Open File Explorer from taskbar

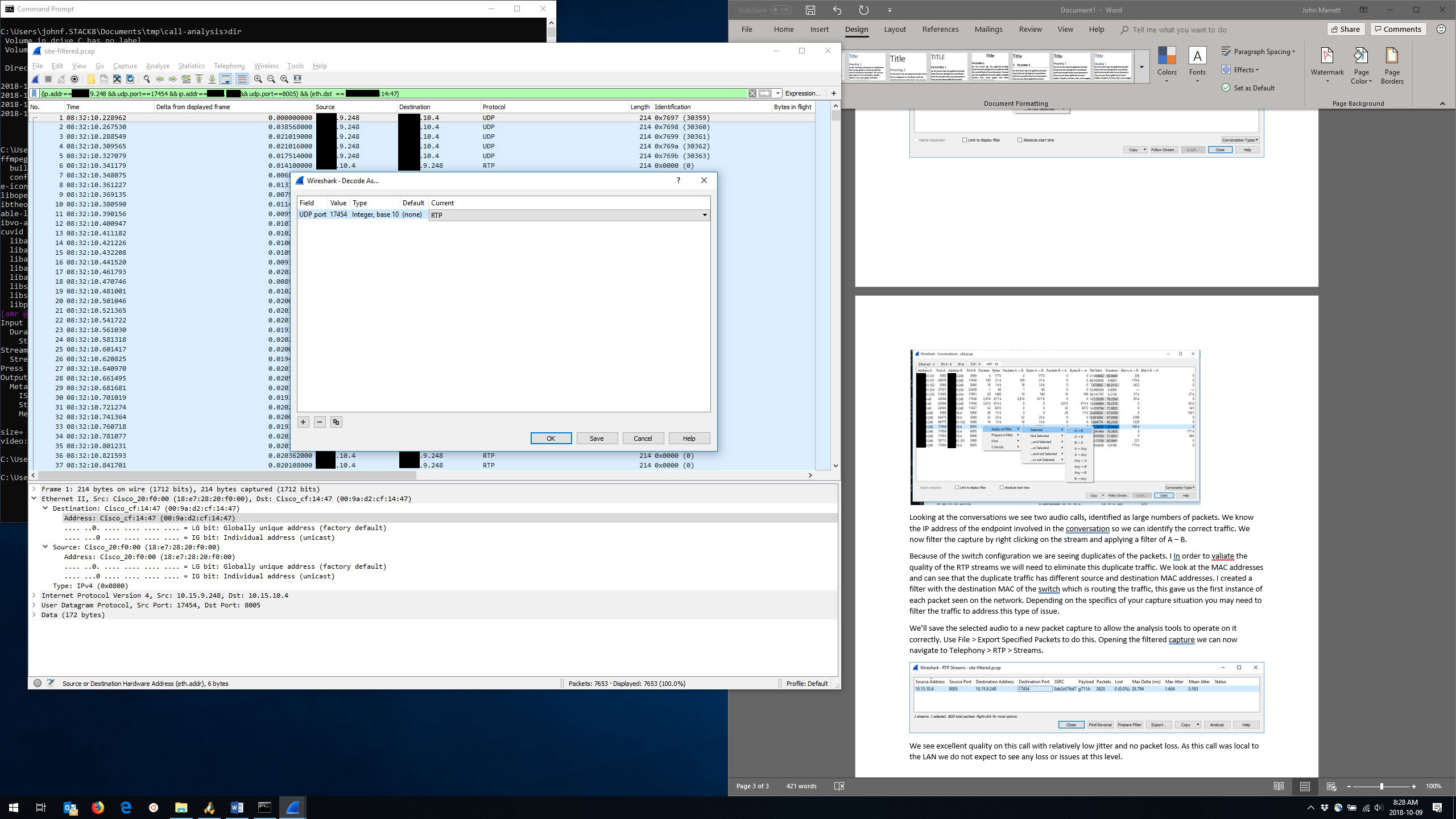coord(181,808)
